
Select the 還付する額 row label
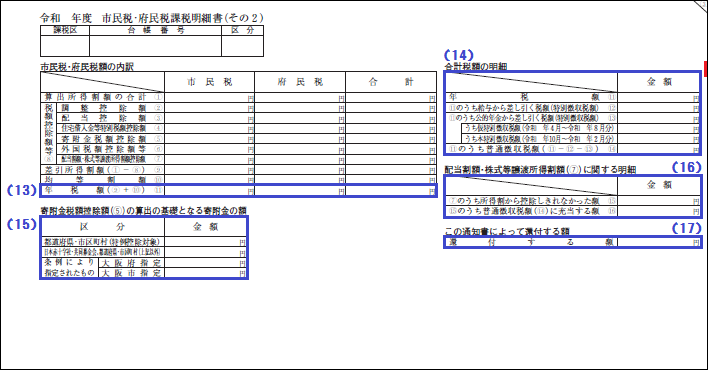[x=531, y=242]
